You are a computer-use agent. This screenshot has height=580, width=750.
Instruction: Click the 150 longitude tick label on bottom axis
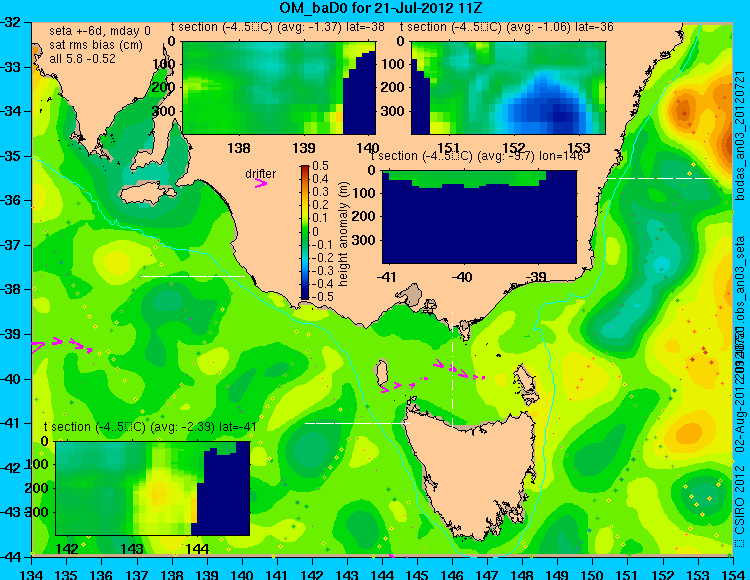(593, 574)
